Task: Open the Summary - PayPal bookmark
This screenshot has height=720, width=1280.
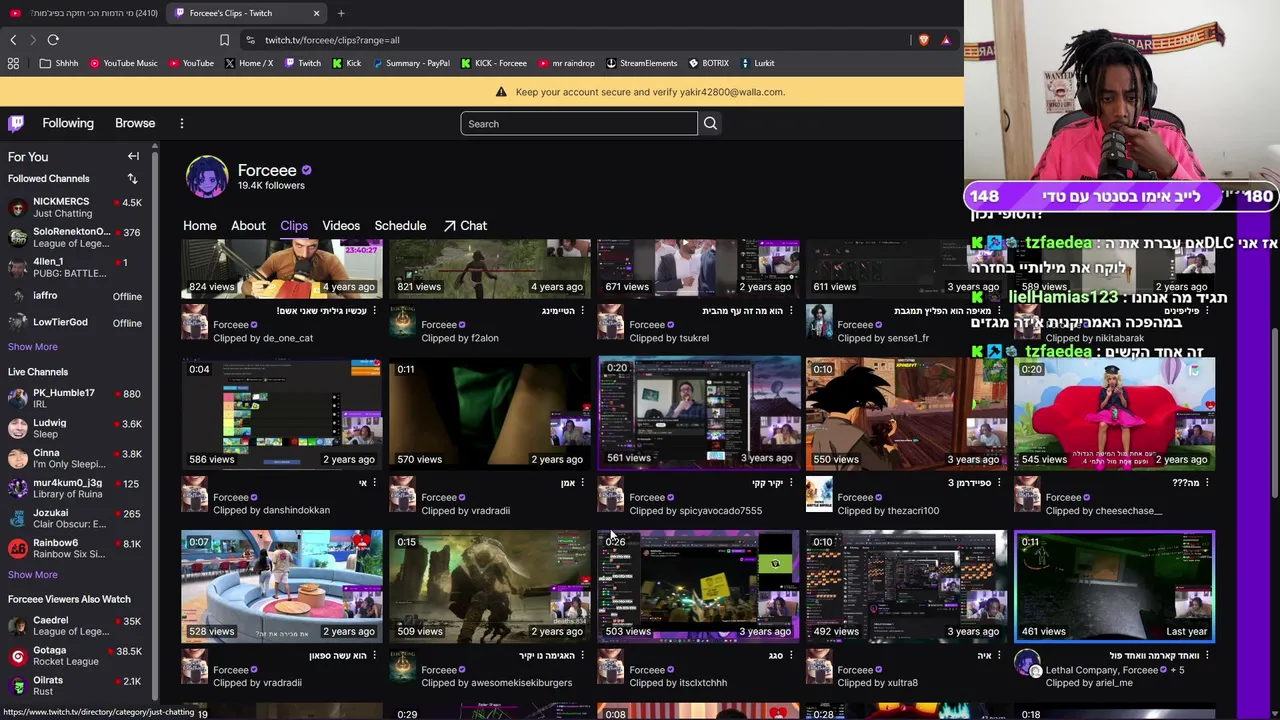Action: pos(411,63)
